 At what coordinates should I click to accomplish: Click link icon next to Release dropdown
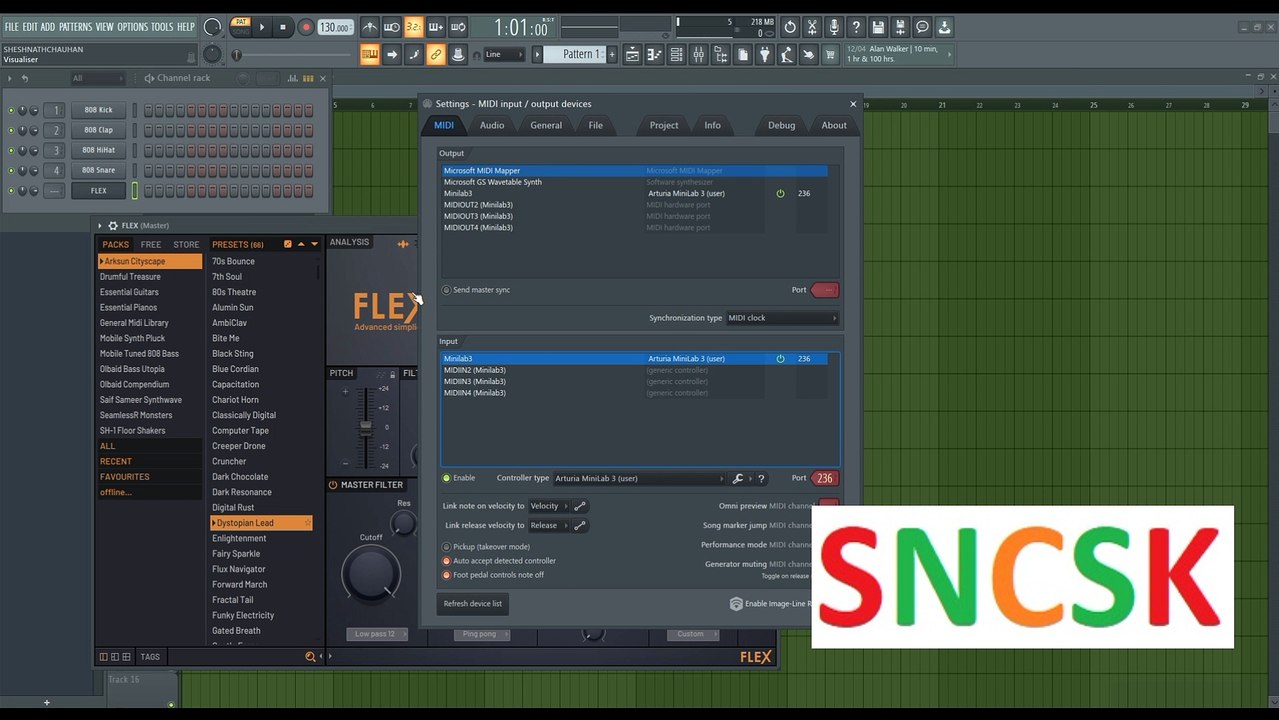[x=580, y=525]
